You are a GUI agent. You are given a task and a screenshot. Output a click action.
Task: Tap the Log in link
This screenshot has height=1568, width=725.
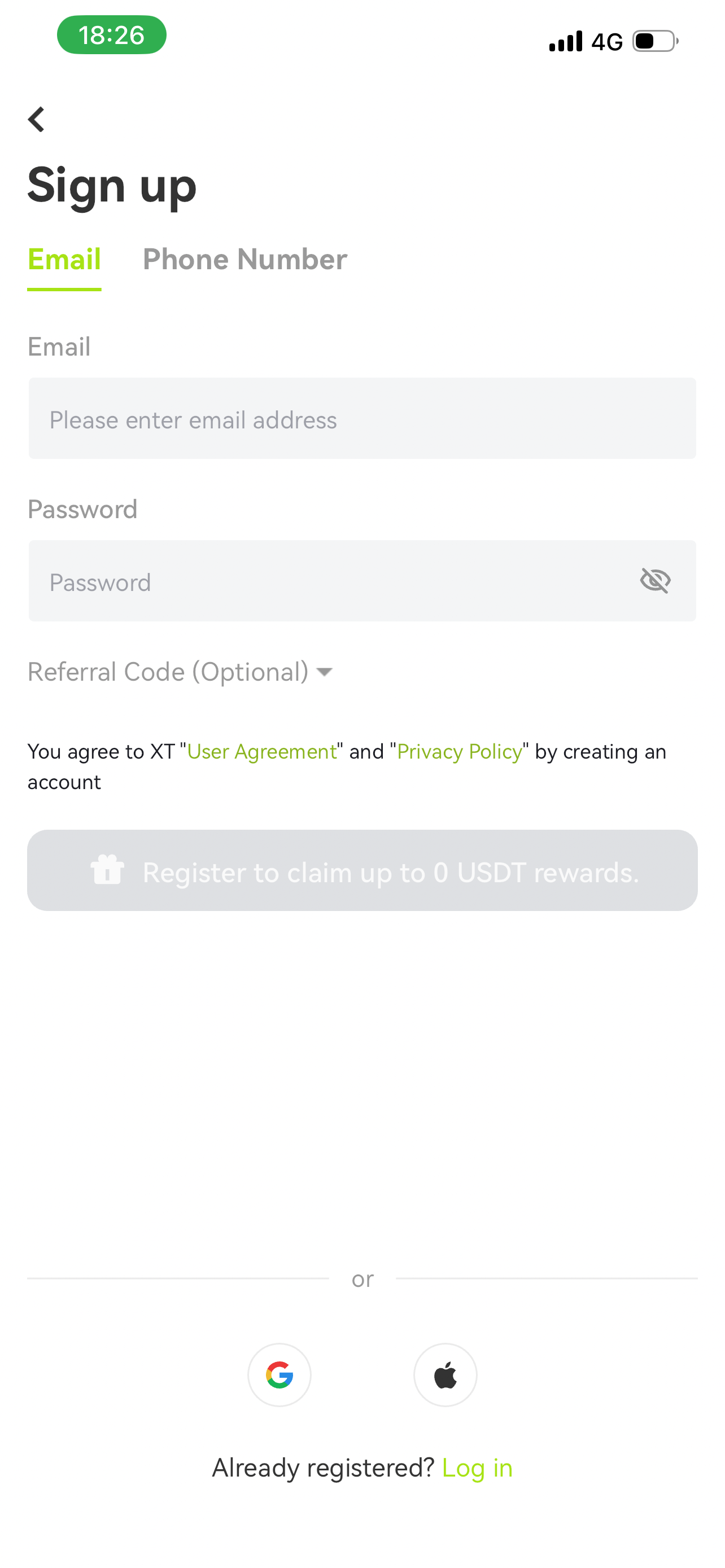pyautogui.click(x=477, y=1468)
